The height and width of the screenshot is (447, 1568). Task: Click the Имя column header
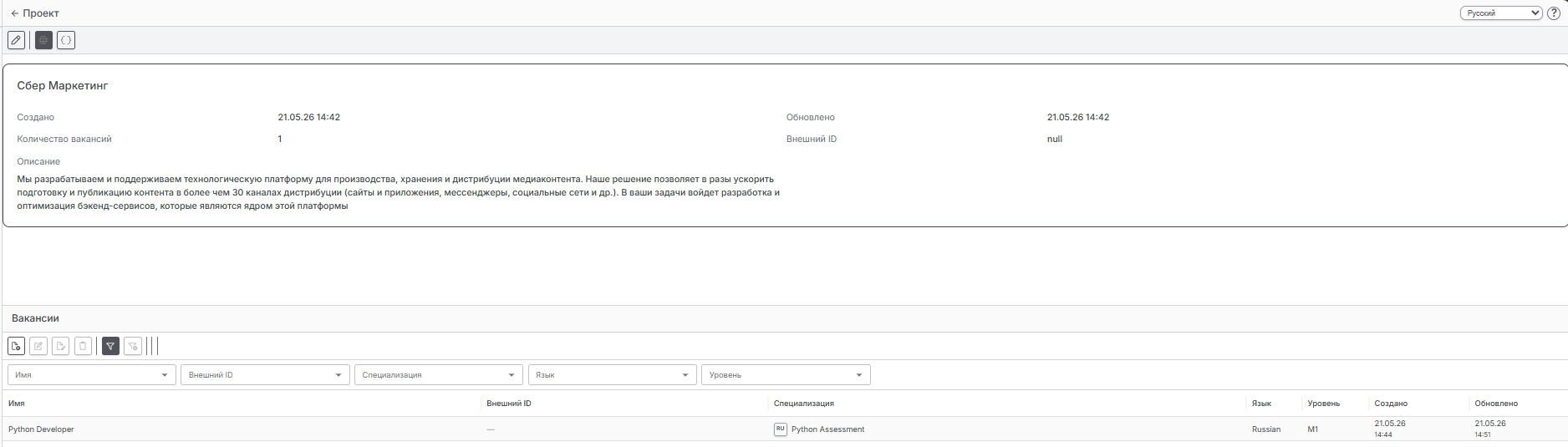[17, 404]
